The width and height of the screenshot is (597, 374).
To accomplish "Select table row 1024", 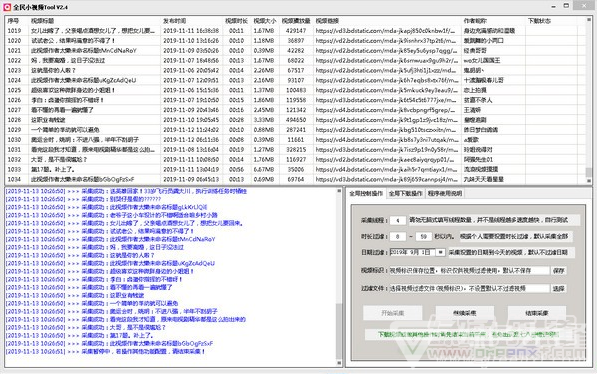I will 295,80.
